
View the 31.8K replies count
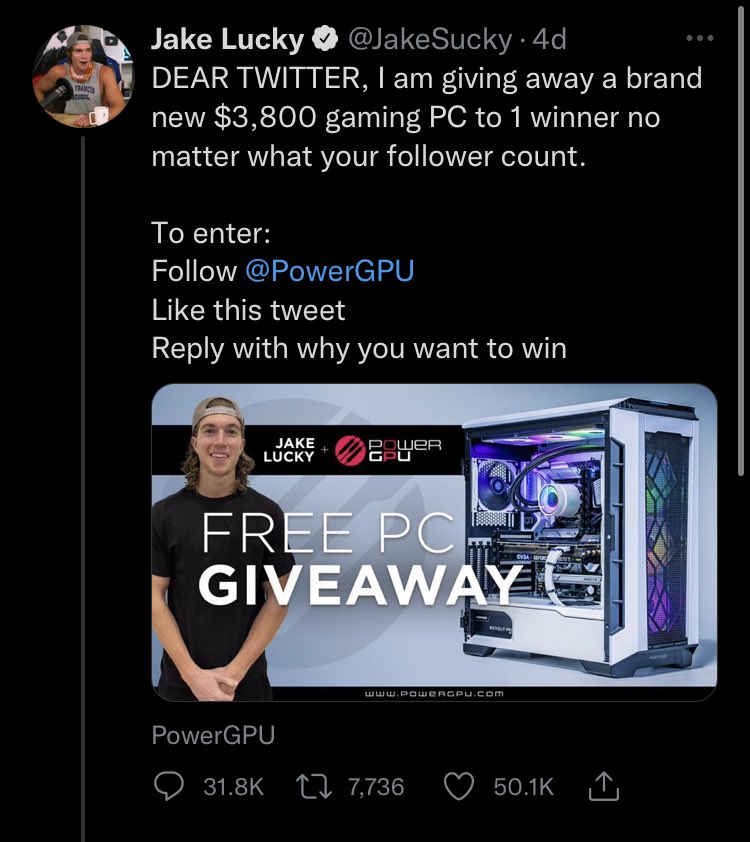[x=233, y=787]
